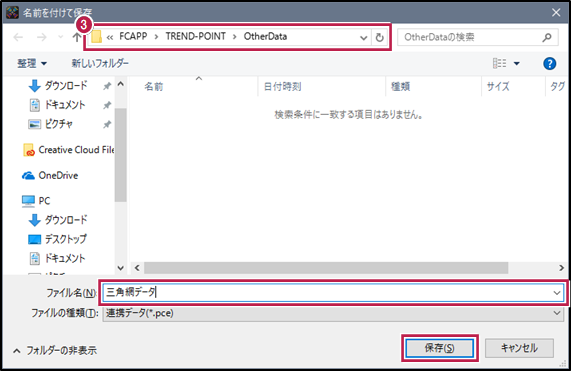Image resolution: width=571 pixels, height=371 pixels.
Task: Refresh the OtherData folder view
Action: point(379,38)
